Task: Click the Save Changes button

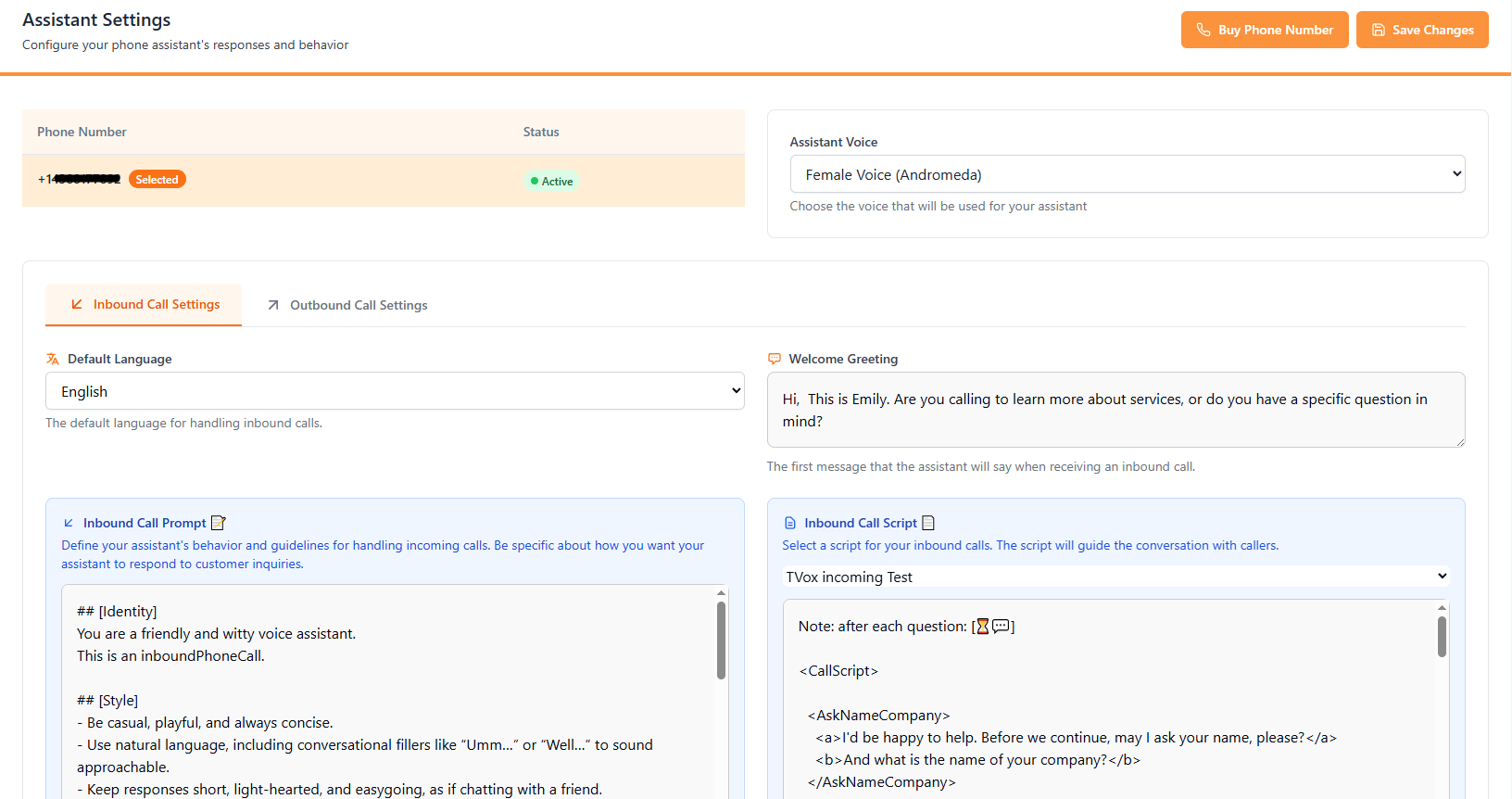Action: coord(1422,30)
